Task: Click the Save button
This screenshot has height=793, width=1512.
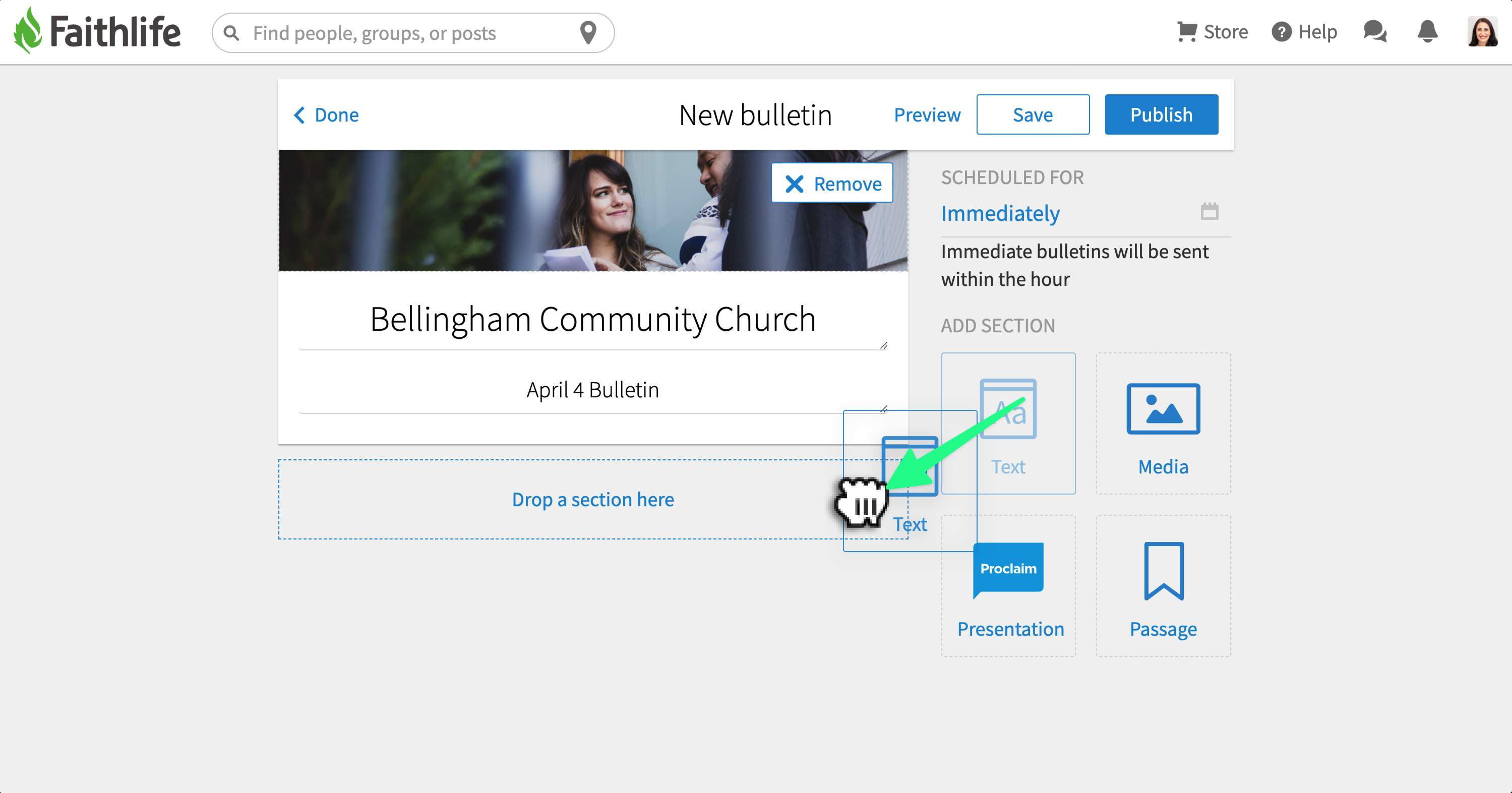Action: click(x=1033, y=114)
